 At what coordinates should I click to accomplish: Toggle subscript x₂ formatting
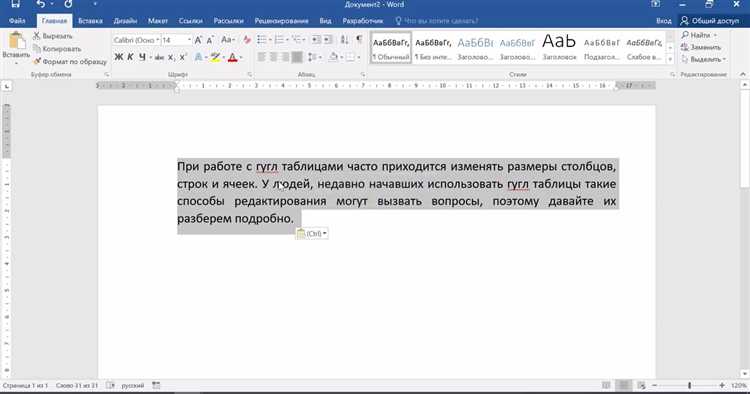tap(171, 57)
